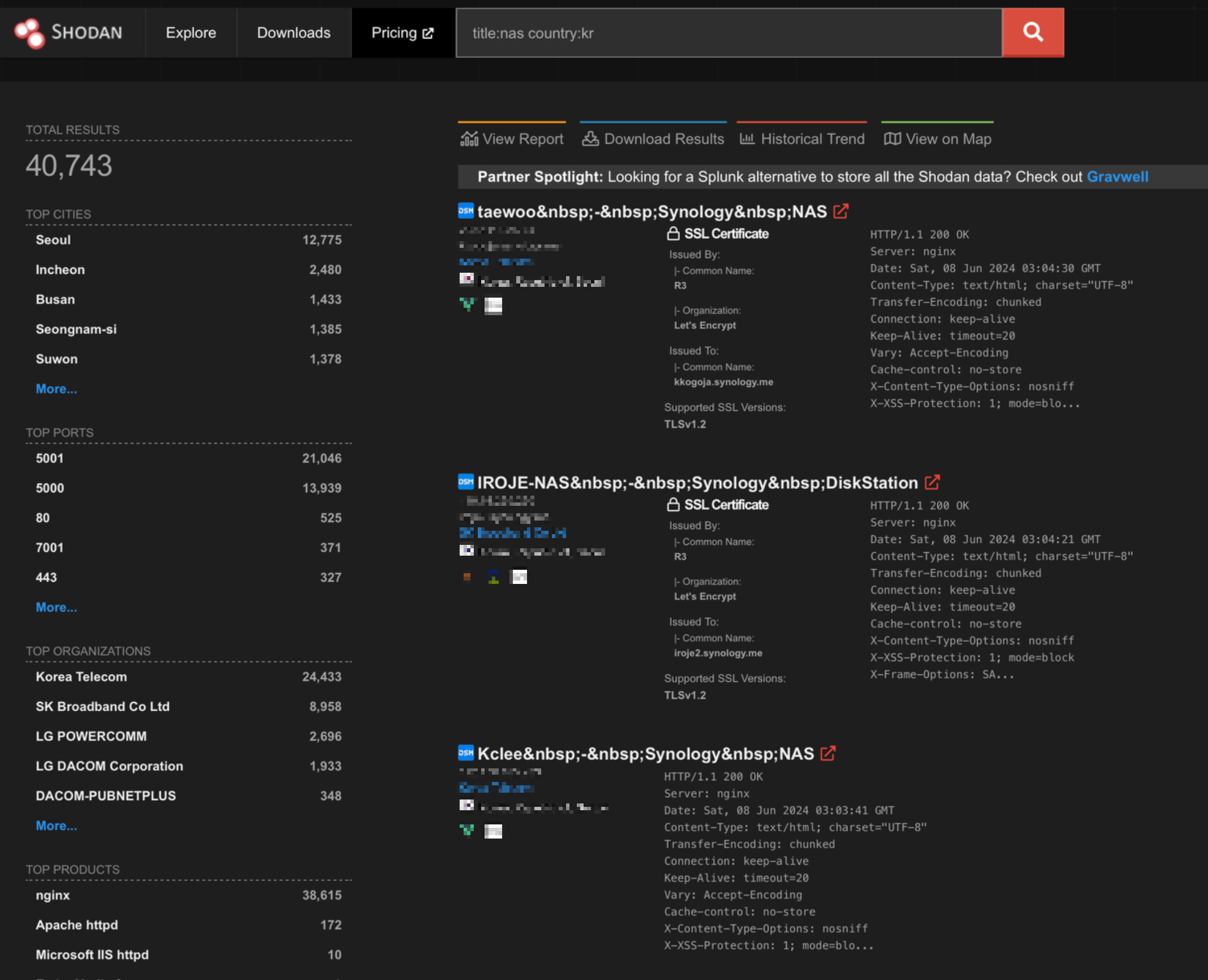Click South Korea flag icon in Kclee result
Screen dimensions: 1208x980
click(466, 805)
